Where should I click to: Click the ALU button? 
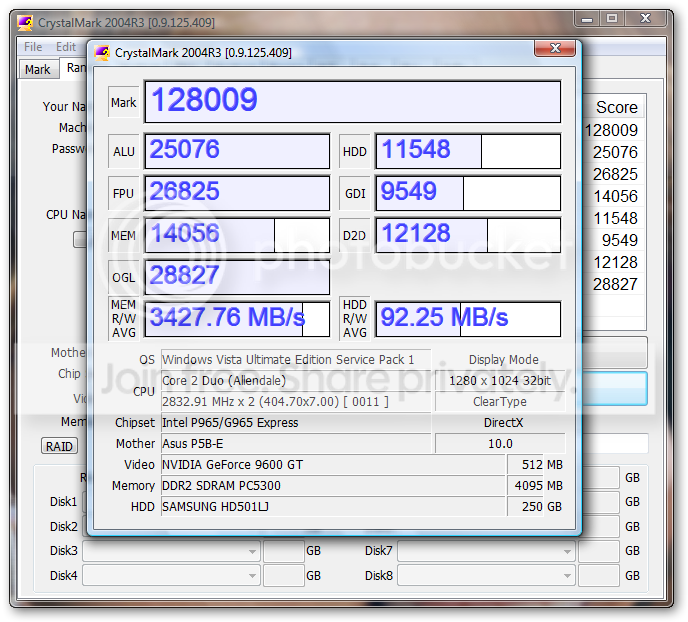124,151
